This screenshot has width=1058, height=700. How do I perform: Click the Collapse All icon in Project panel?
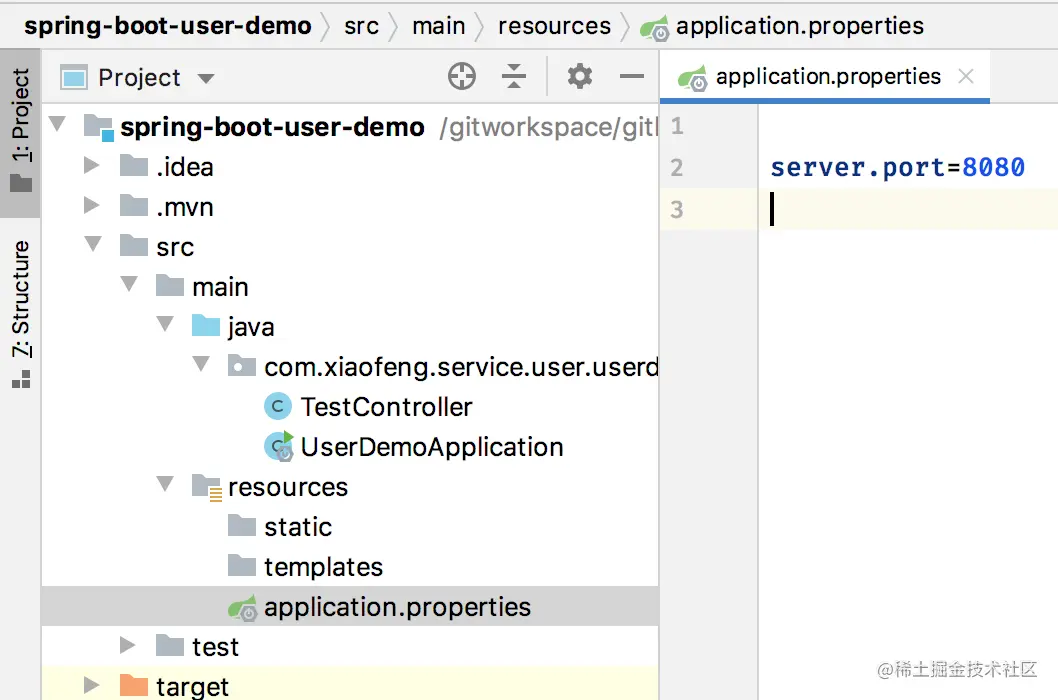coord(514,76)
